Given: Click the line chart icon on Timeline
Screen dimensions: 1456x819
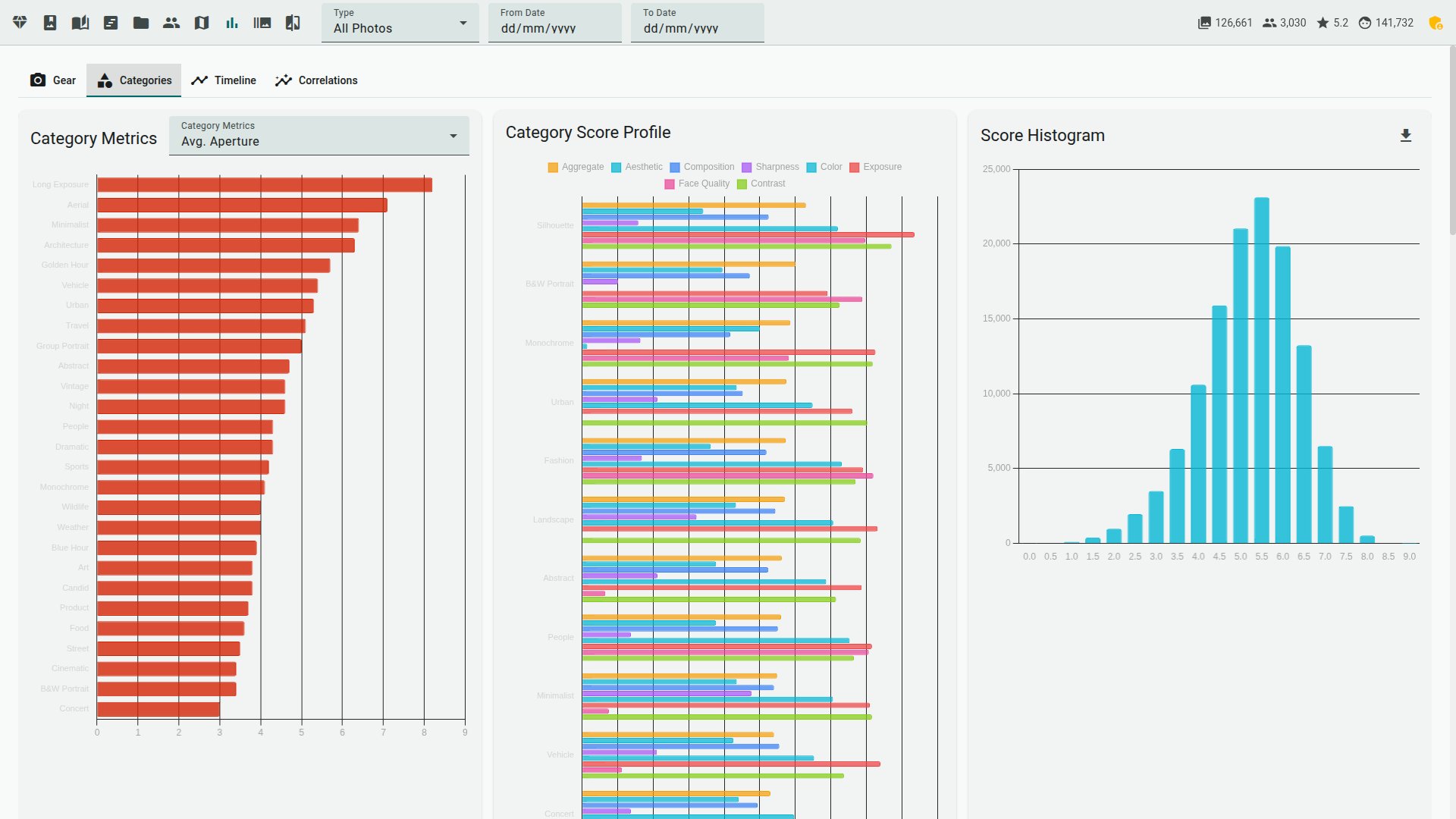Looking at the screenshot, I should (x=199, y=80).
